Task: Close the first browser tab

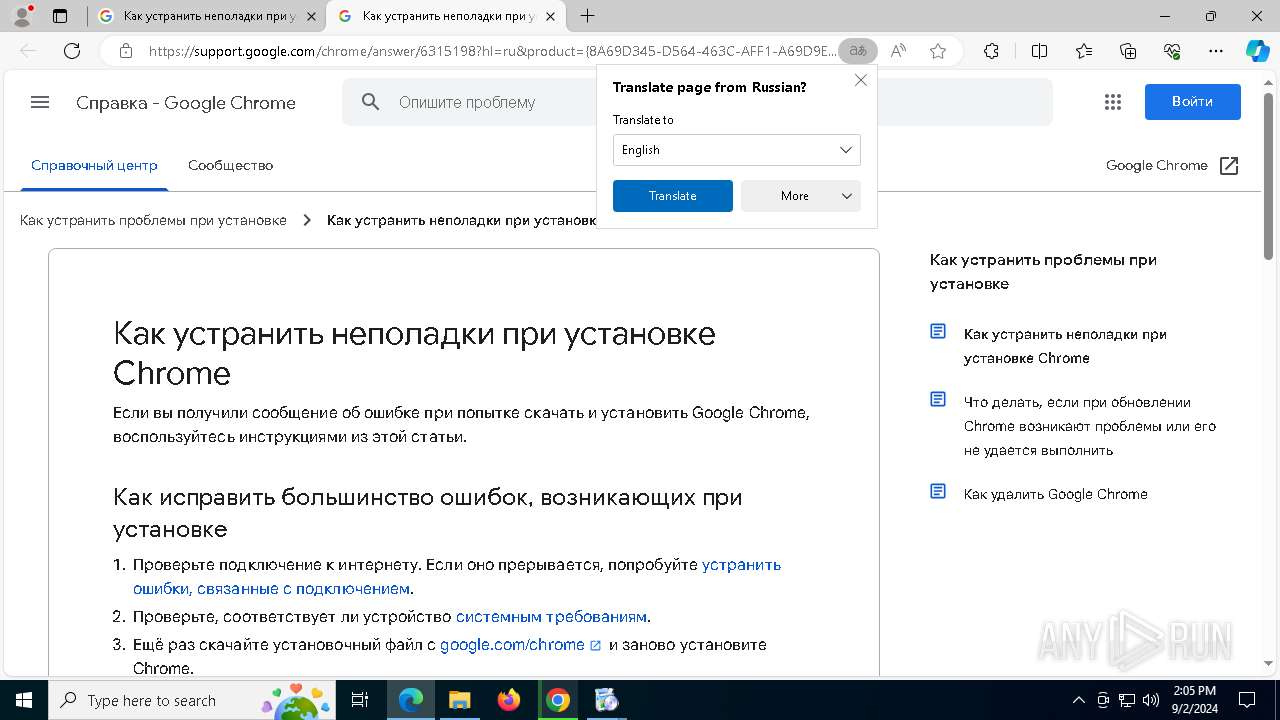Action: coord(311,16)
